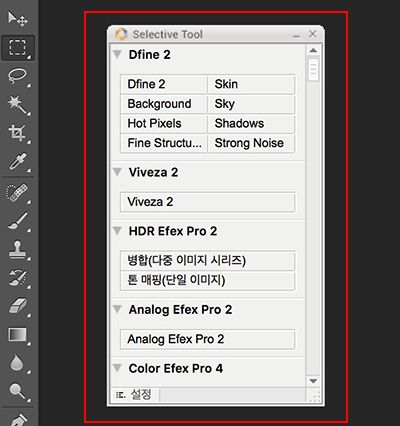Screen dimensions: 400x426
Task: Launch the Dfine 2 filter button
Action: 164,84
